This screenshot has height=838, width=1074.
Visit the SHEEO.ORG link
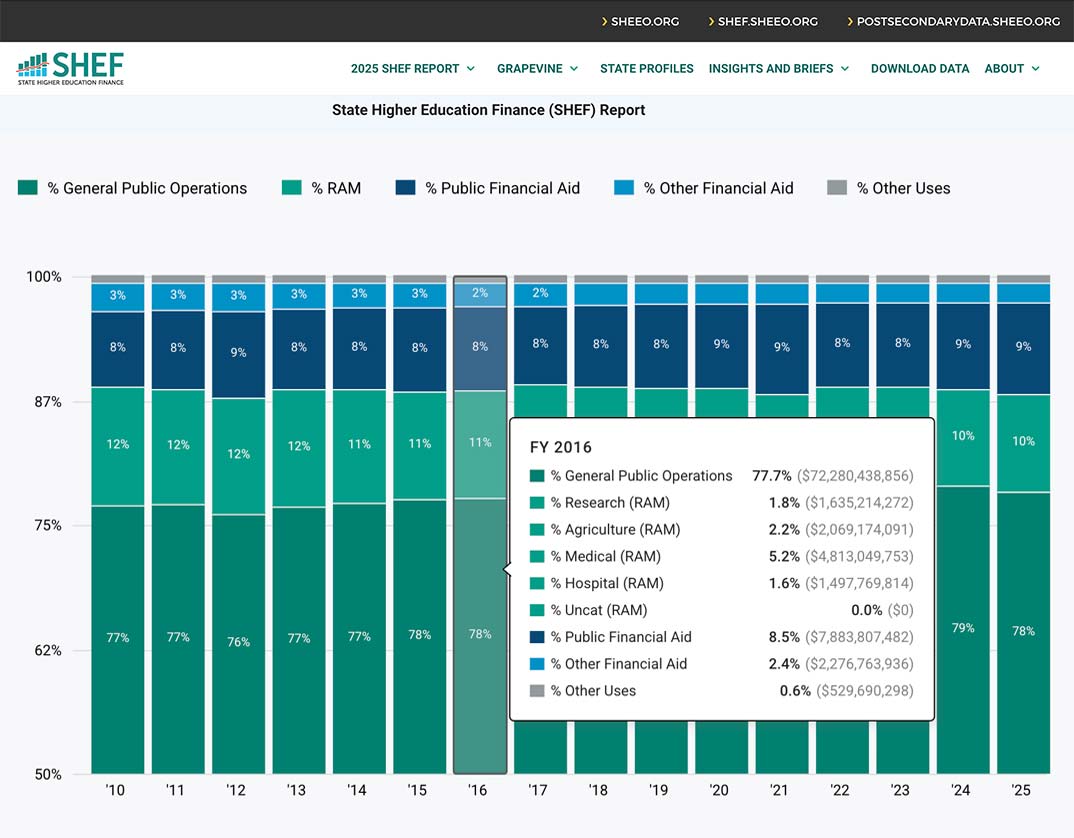pyautogui.click(x=645, y=21)
